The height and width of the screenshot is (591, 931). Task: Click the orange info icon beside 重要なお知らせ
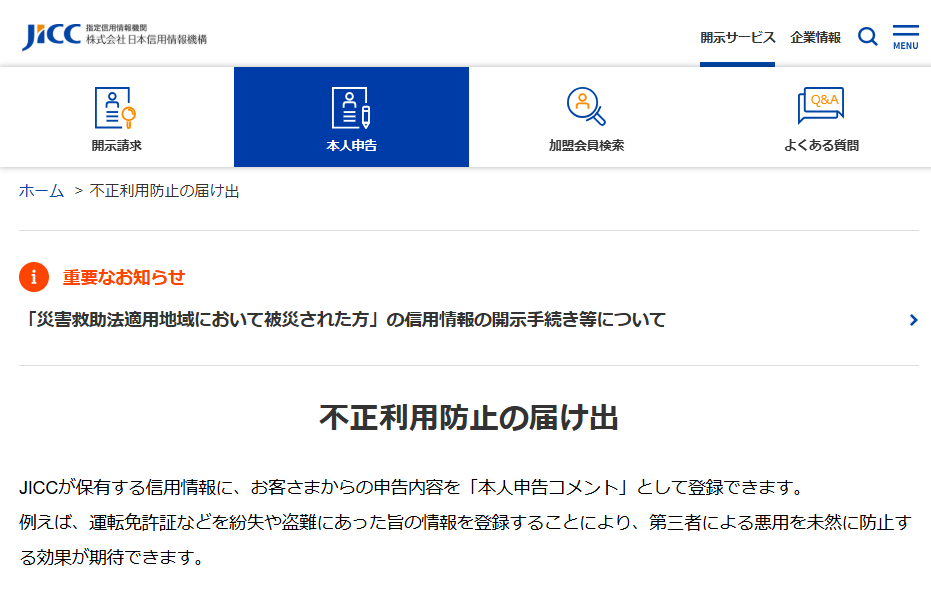(34, 277)
